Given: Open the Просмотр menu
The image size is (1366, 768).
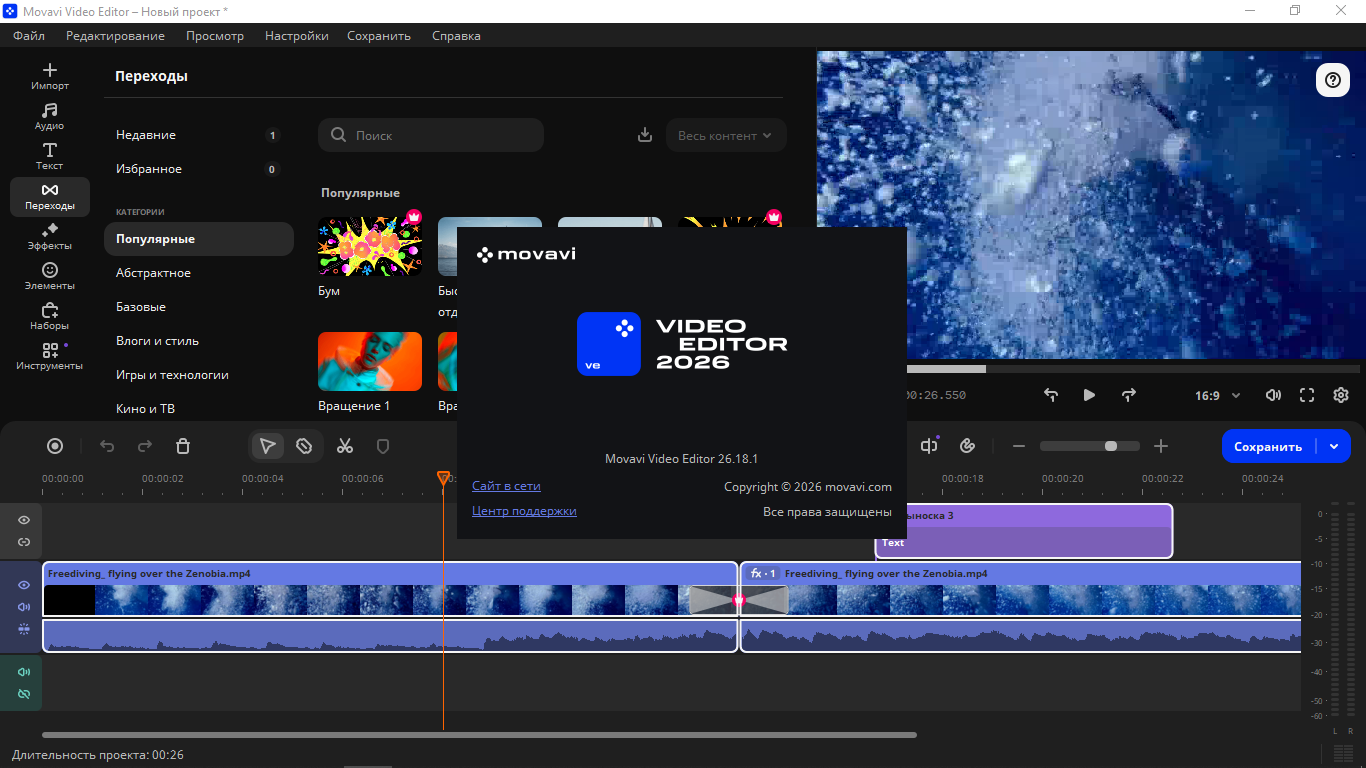Looking at the screenshot, I should point(215,36).
